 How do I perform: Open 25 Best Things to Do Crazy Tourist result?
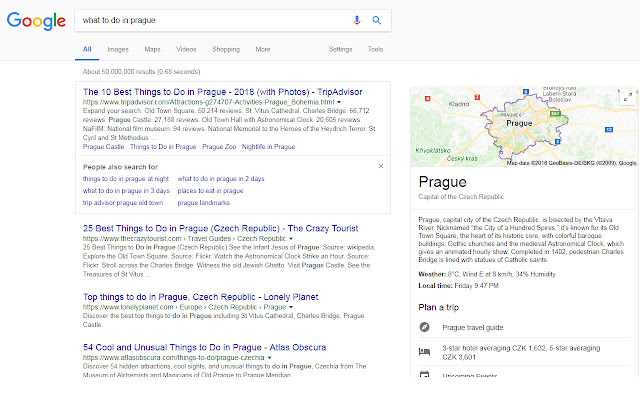tap(220, 228)
